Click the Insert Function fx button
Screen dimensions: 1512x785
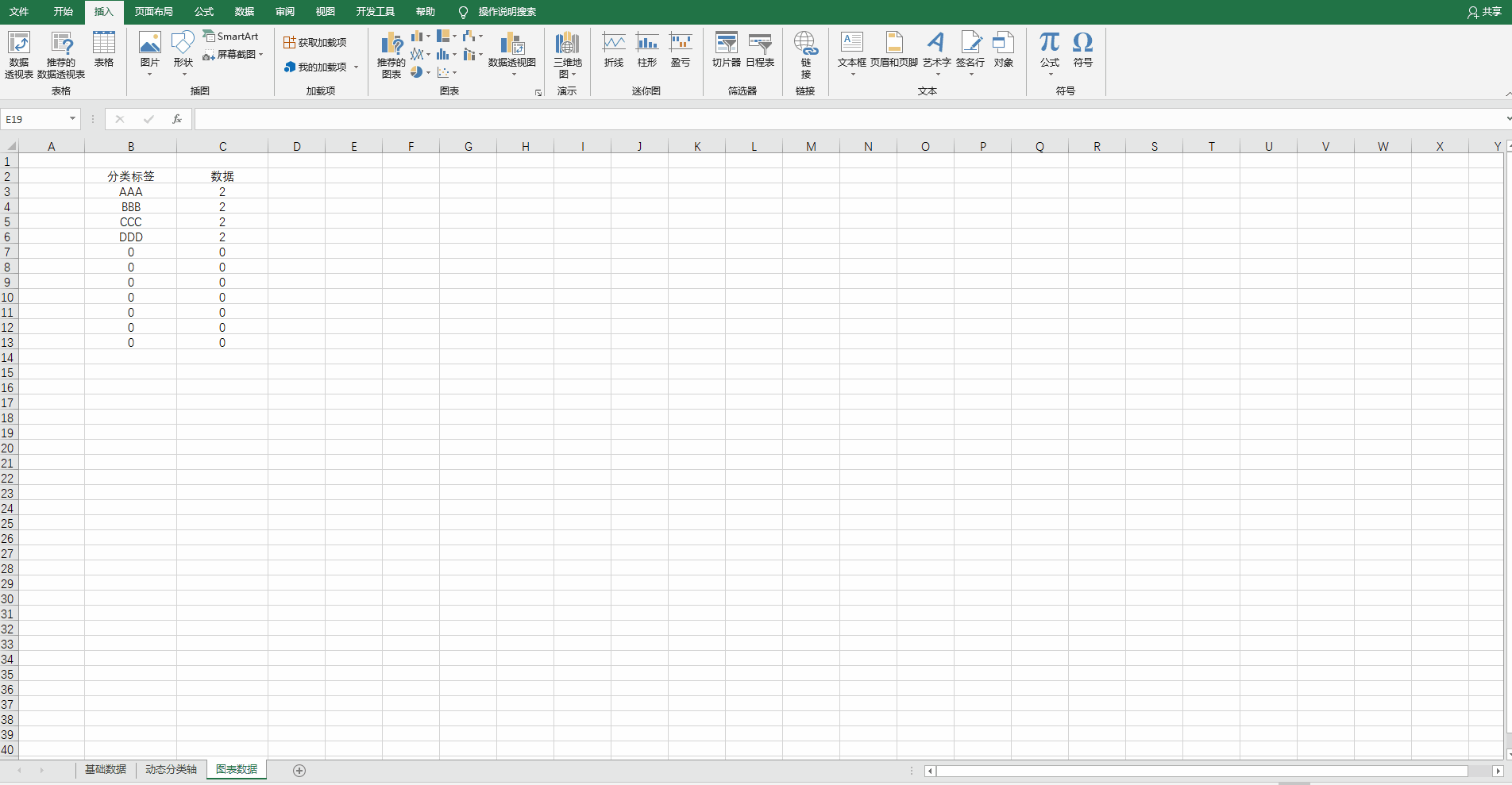pyautogui.click(x=177, y=119)
